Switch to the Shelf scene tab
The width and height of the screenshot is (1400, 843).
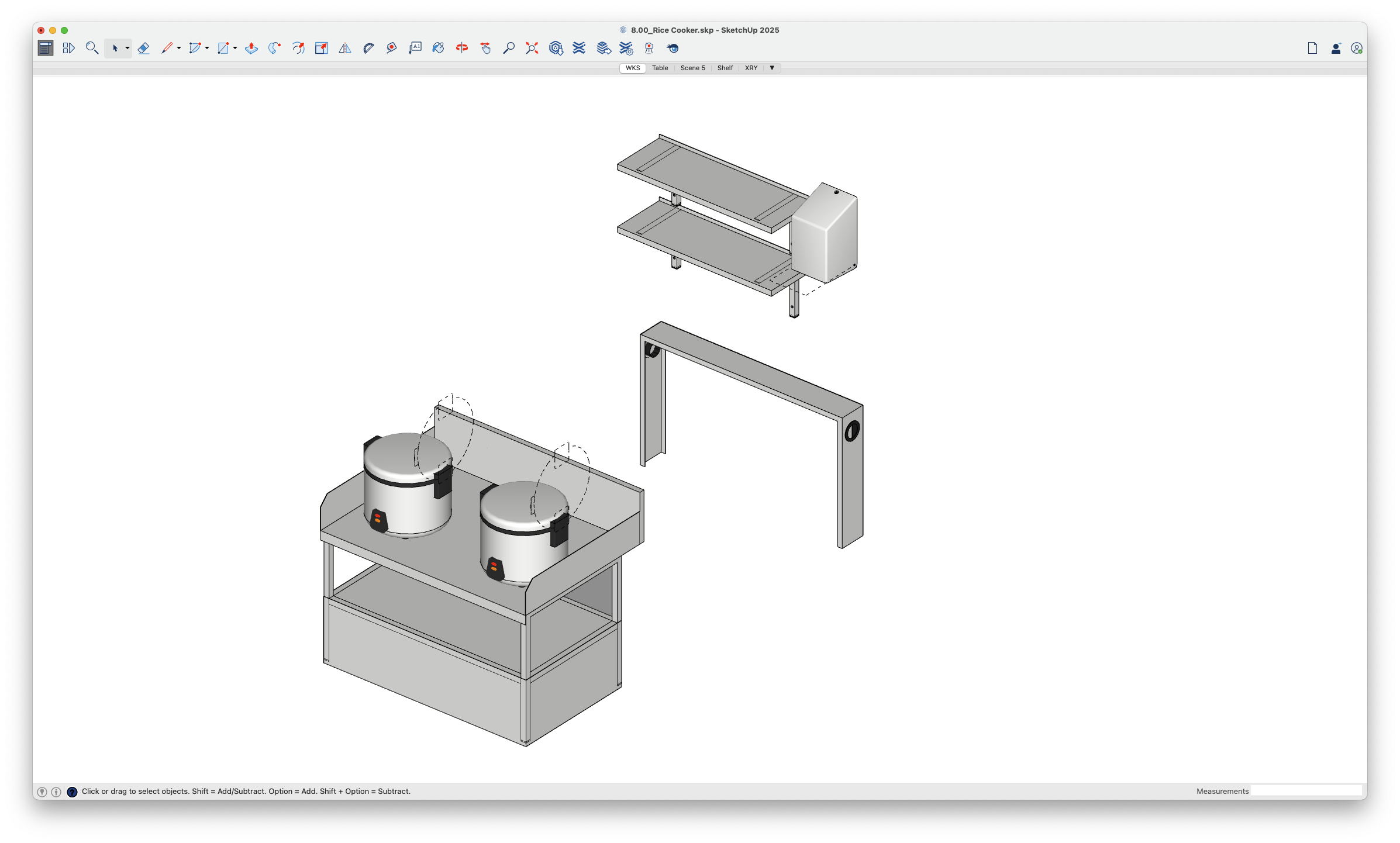(x=725, y=68)
